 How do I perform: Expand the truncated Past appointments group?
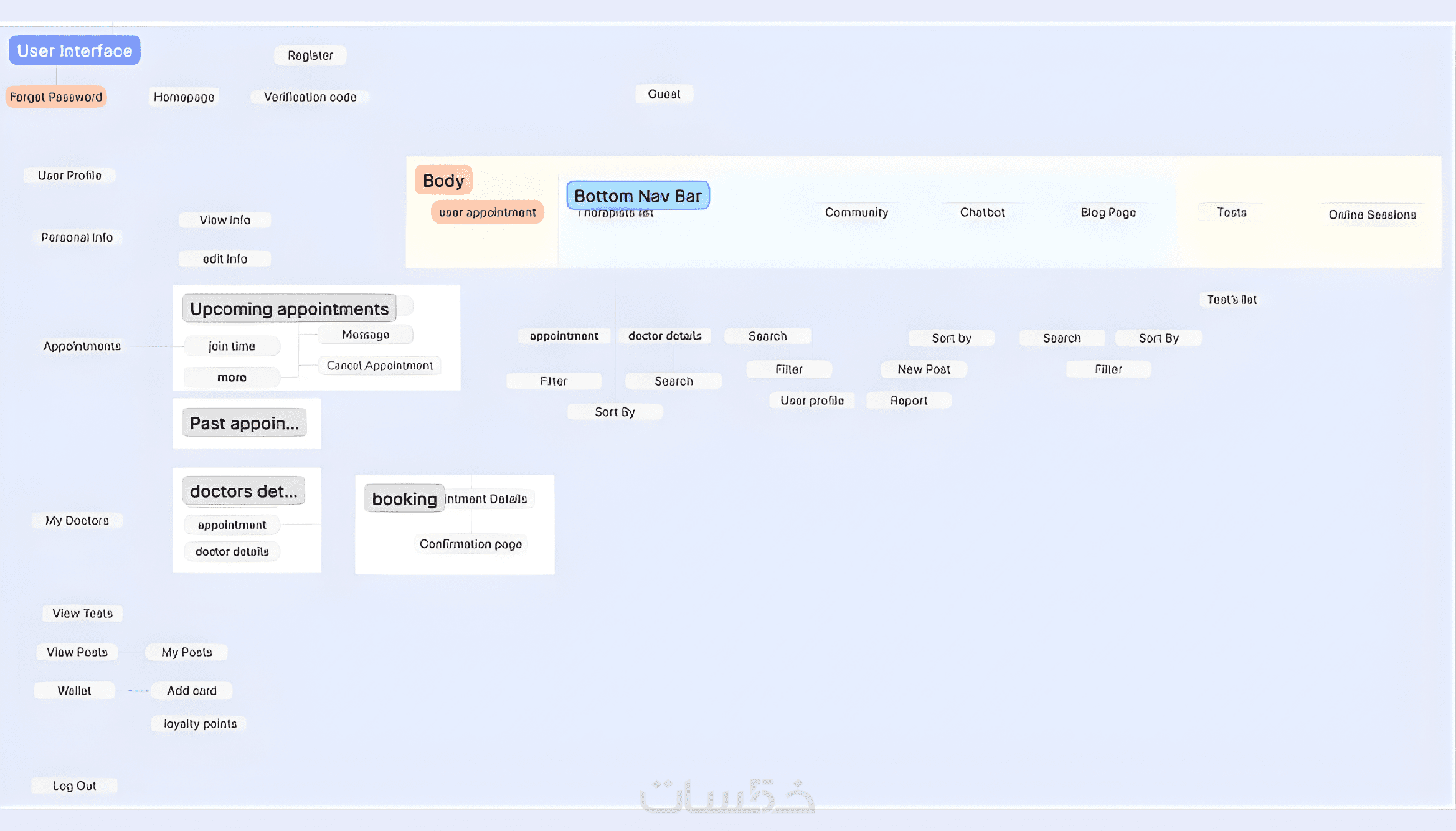[x=244, y=423]
